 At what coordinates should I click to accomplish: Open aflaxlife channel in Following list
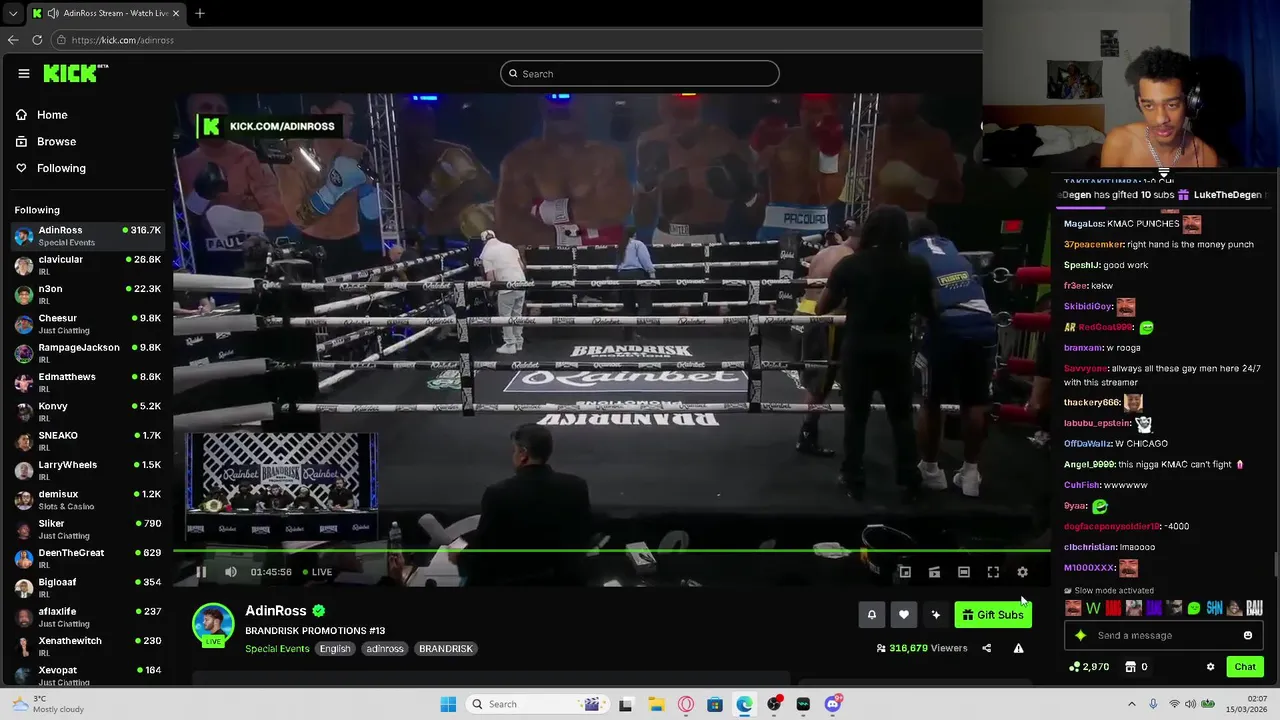pos(87,617)
